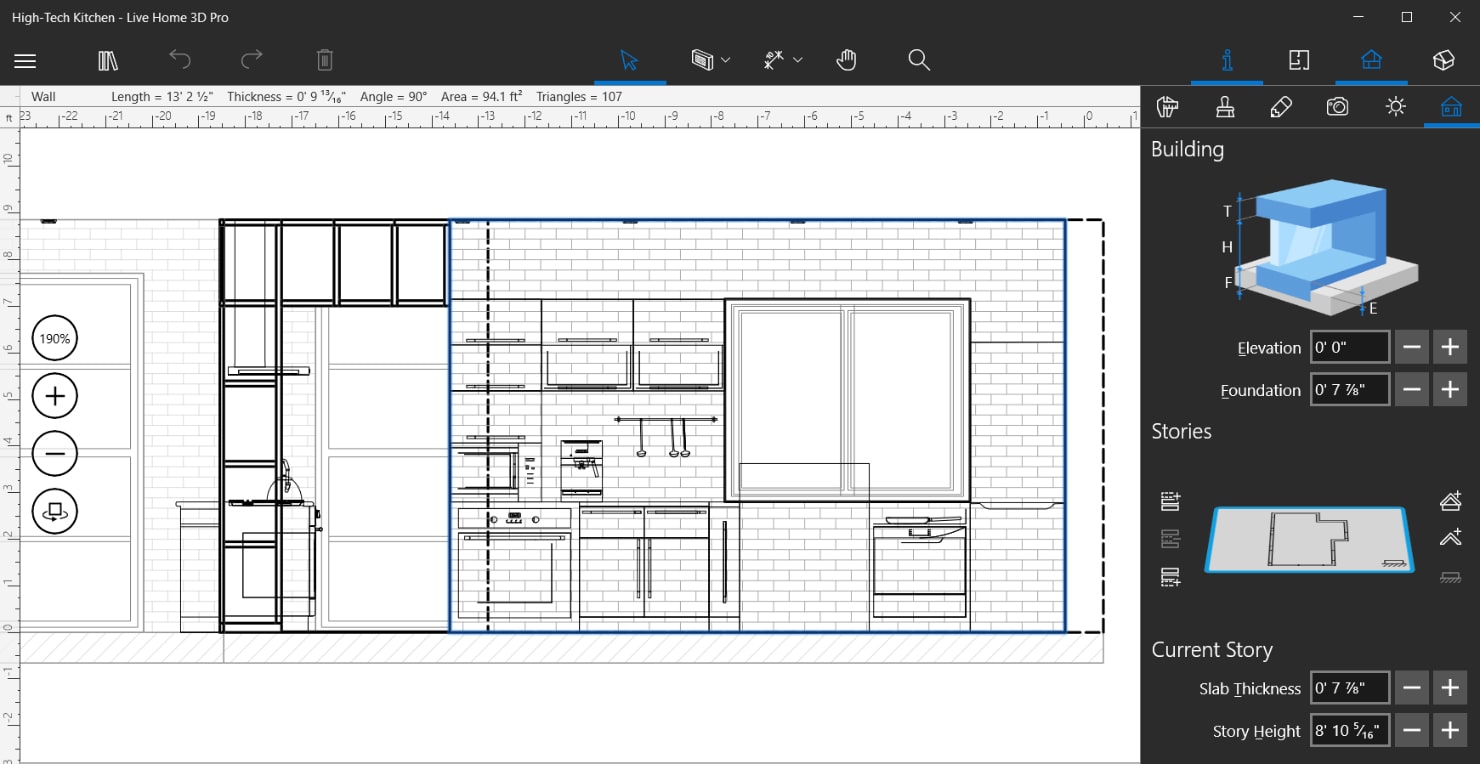Open the building properties tab
The width and height of the screenshot is (1480, 764).
(1451, 107)
